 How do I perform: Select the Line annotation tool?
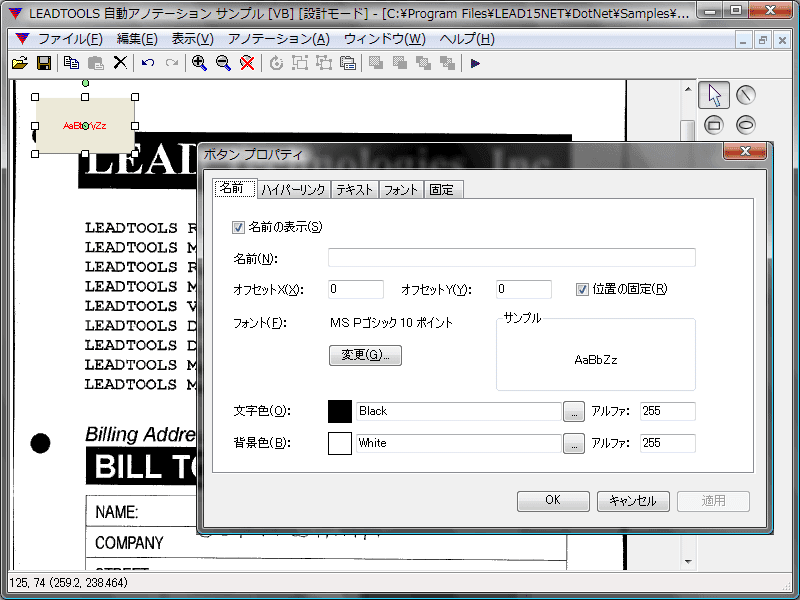pyautogui.click(x=745, y=95)
